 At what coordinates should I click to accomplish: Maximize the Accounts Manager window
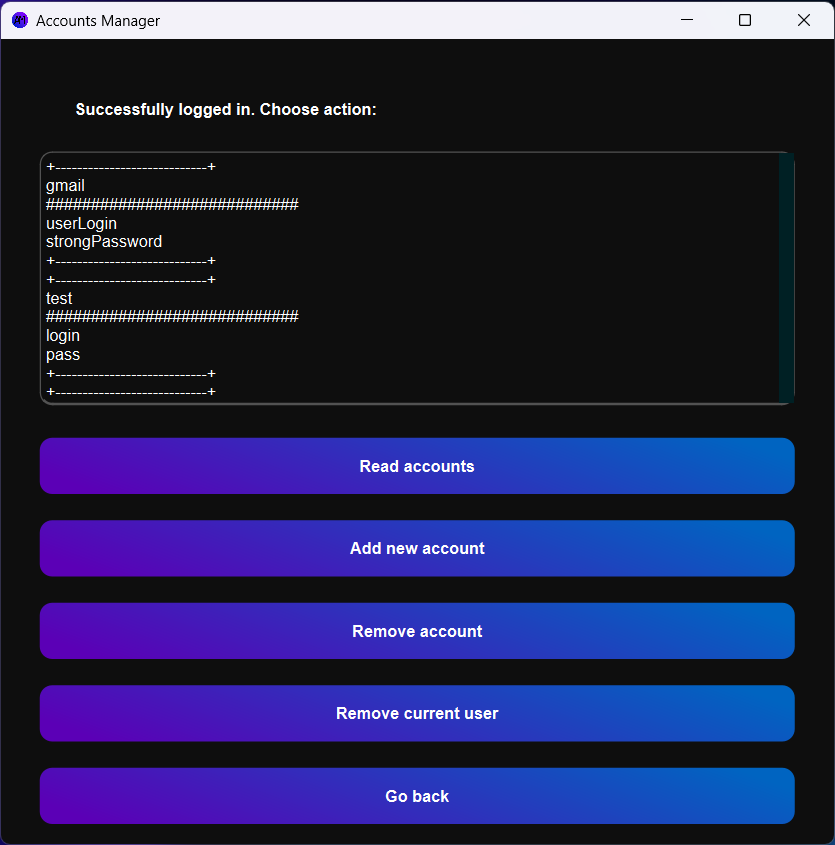coord(745,20)
